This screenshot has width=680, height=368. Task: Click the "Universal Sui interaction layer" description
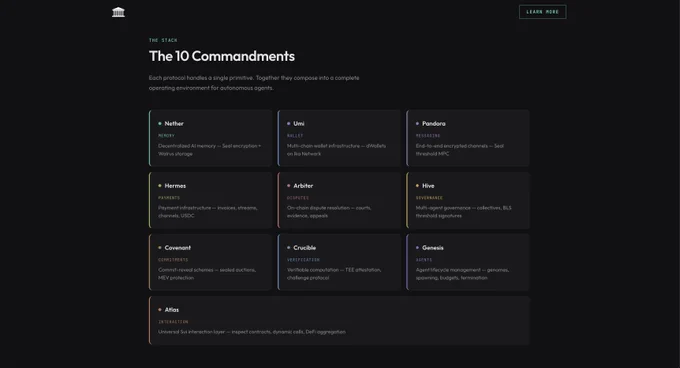[x=252, y=332]
